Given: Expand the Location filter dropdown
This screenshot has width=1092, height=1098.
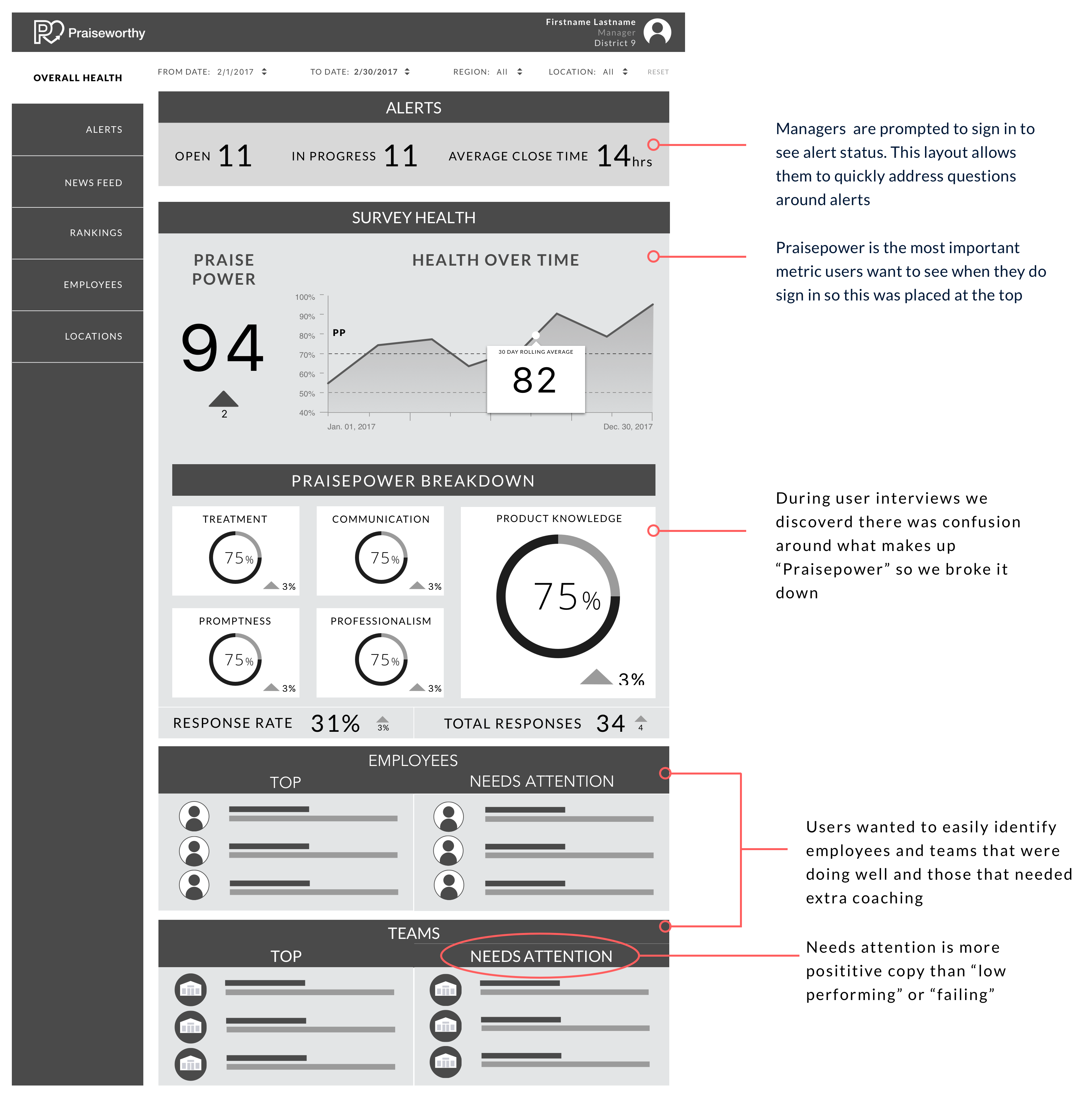Looking at the screenshot, I should [x=625, y=72].
